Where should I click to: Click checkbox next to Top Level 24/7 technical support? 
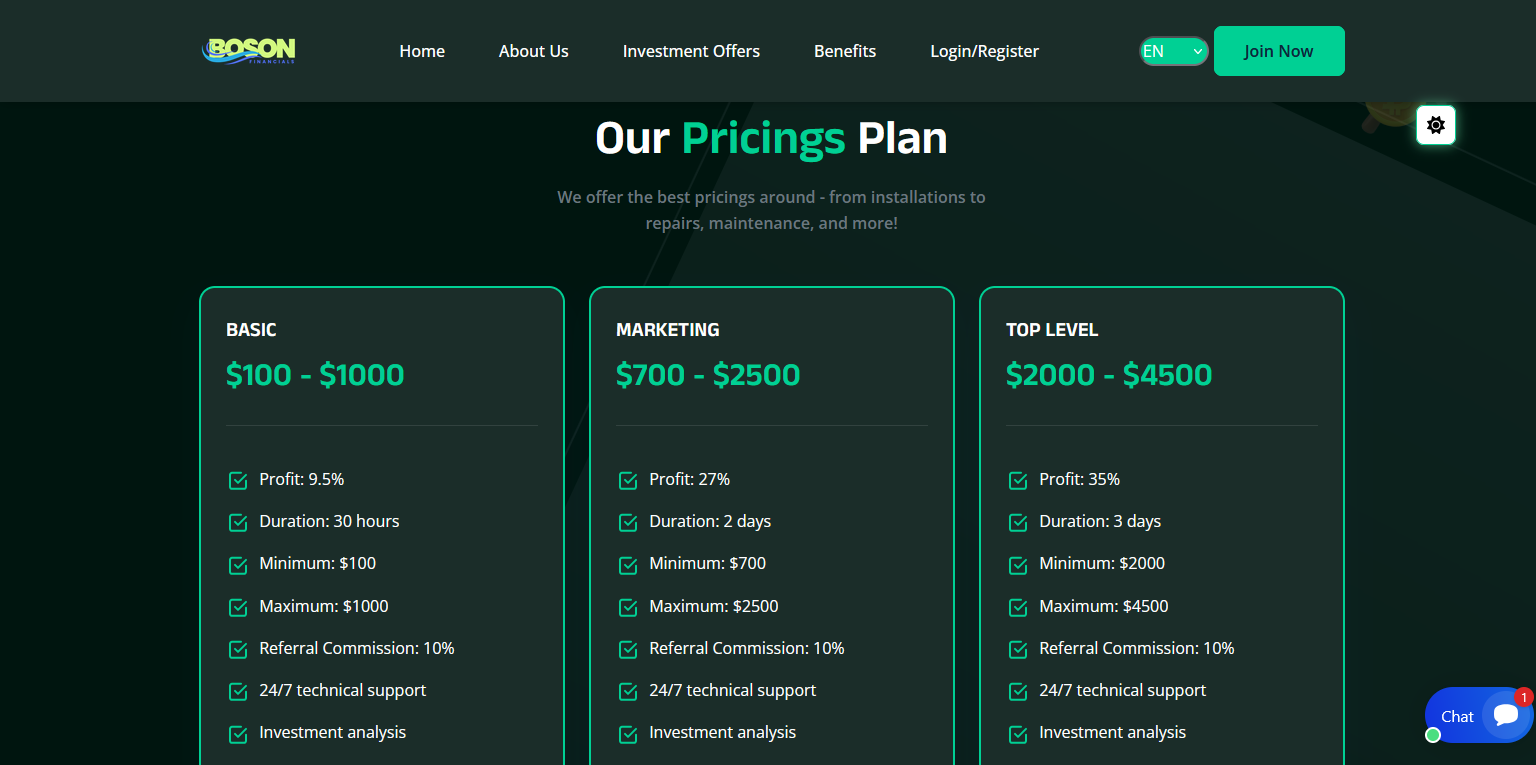[x=1018, y=691]
